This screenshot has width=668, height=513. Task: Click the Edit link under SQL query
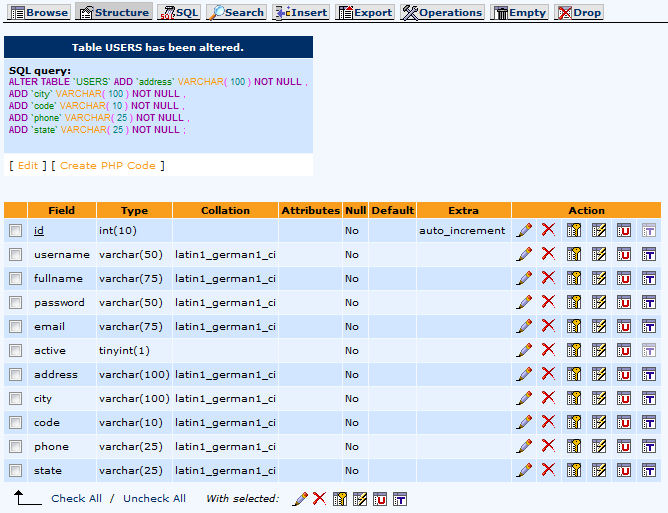[28, 165]
